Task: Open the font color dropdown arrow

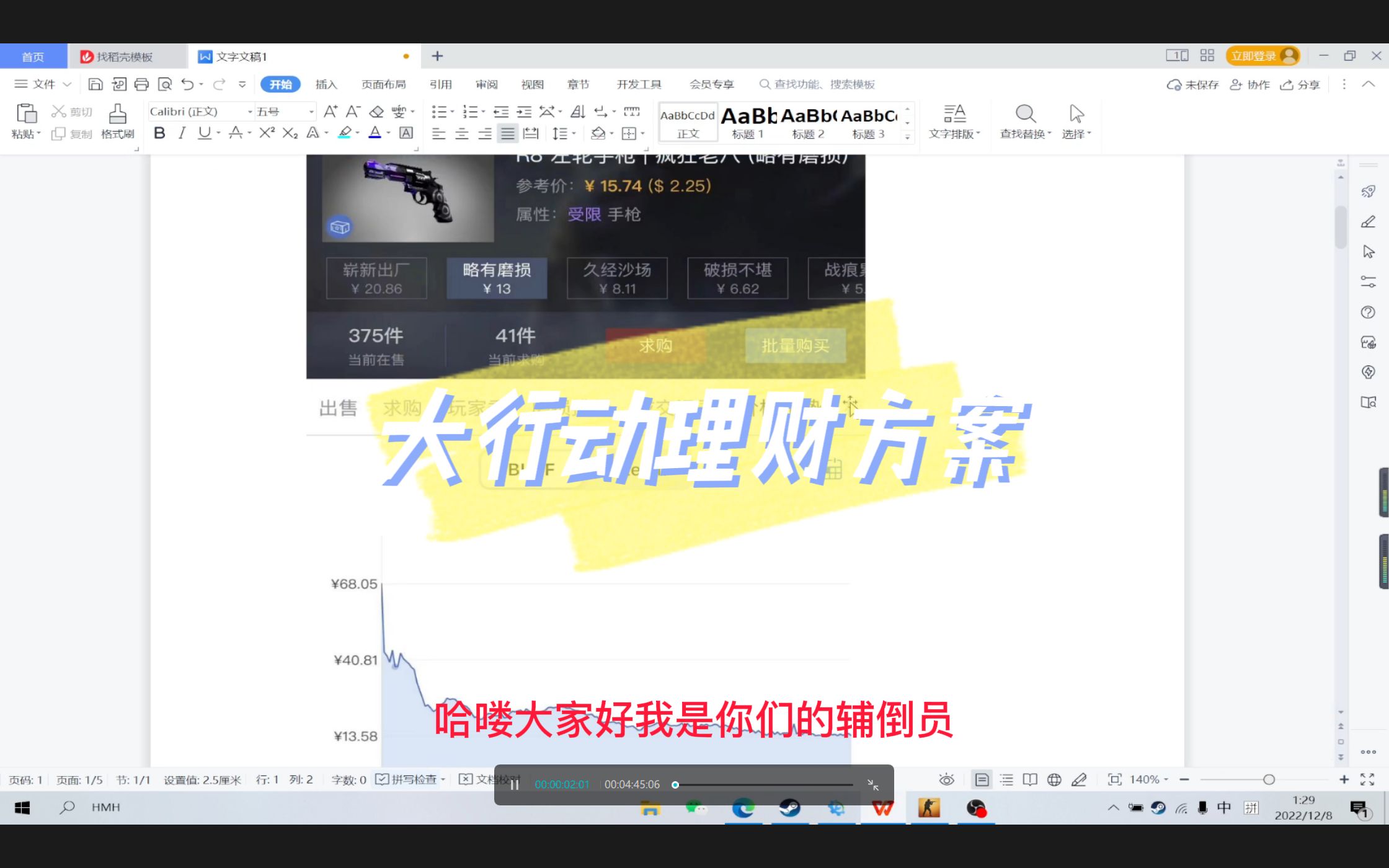Action: [x=388, y=133]
